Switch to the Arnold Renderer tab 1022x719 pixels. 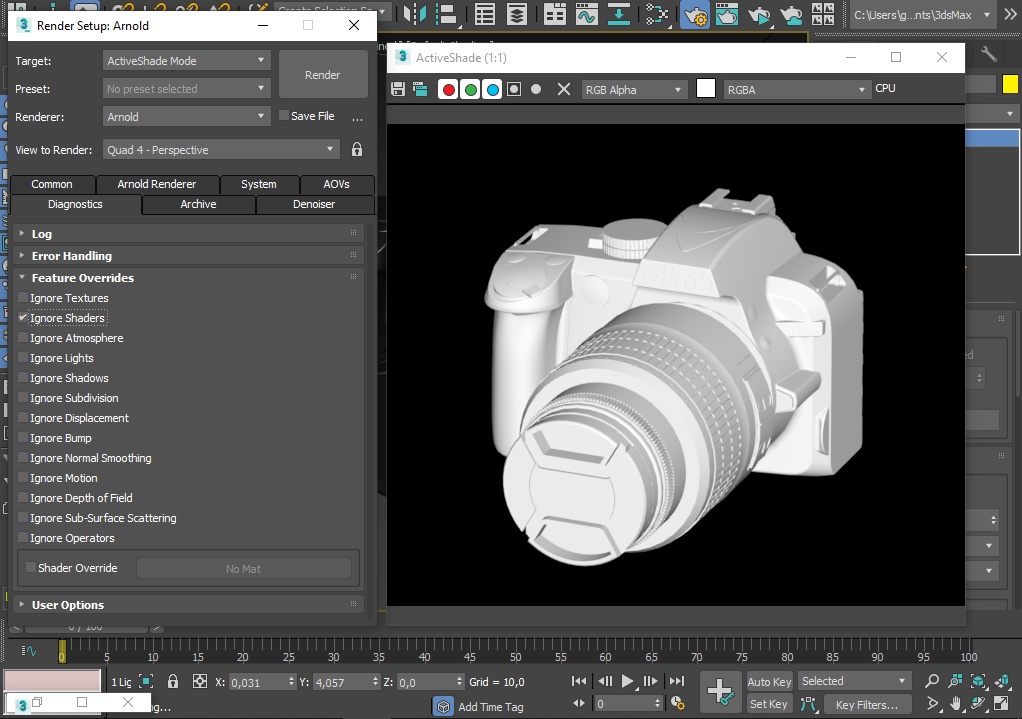click(156, 184)
